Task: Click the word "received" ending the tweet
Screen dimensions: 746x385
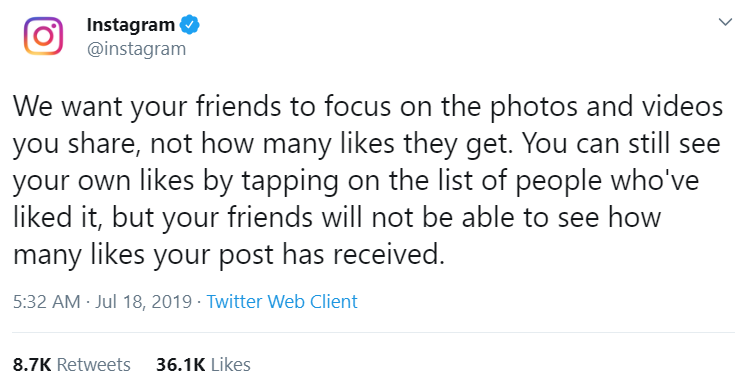Action: pyautogui.click(x=387, y=255)
